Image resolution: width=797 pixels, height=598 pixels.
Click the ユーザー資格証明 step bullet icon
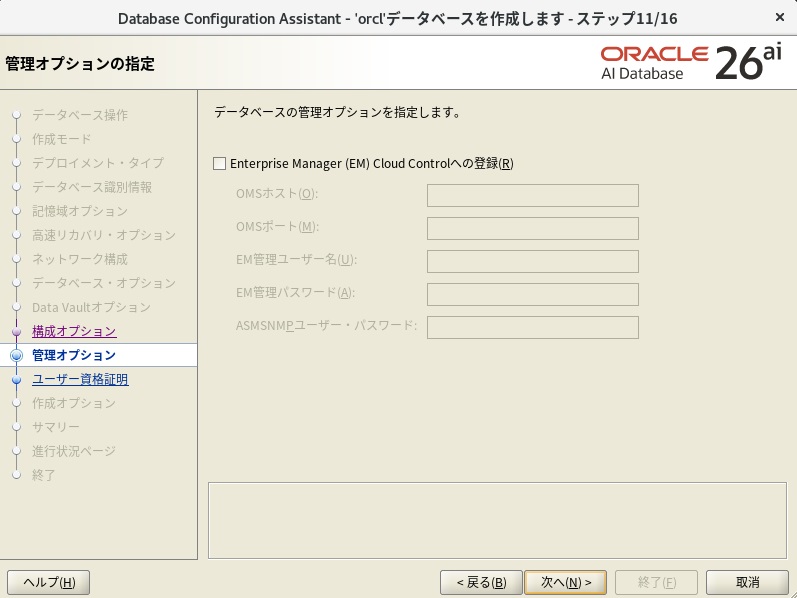point(17,379)
